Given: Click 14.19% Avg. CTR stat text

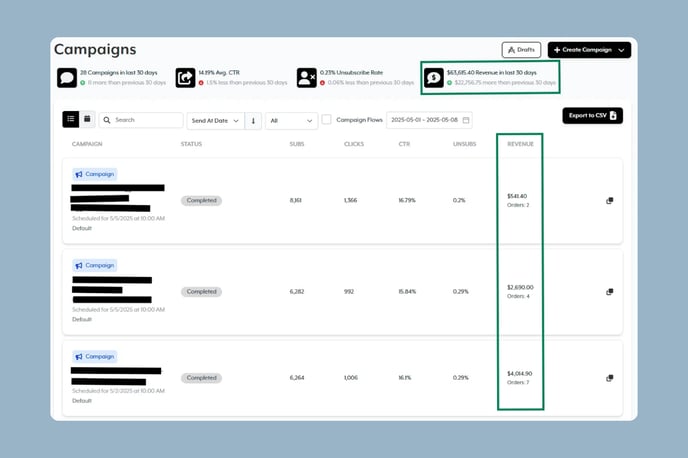Looking at the screenshot, I should [219, 72].
